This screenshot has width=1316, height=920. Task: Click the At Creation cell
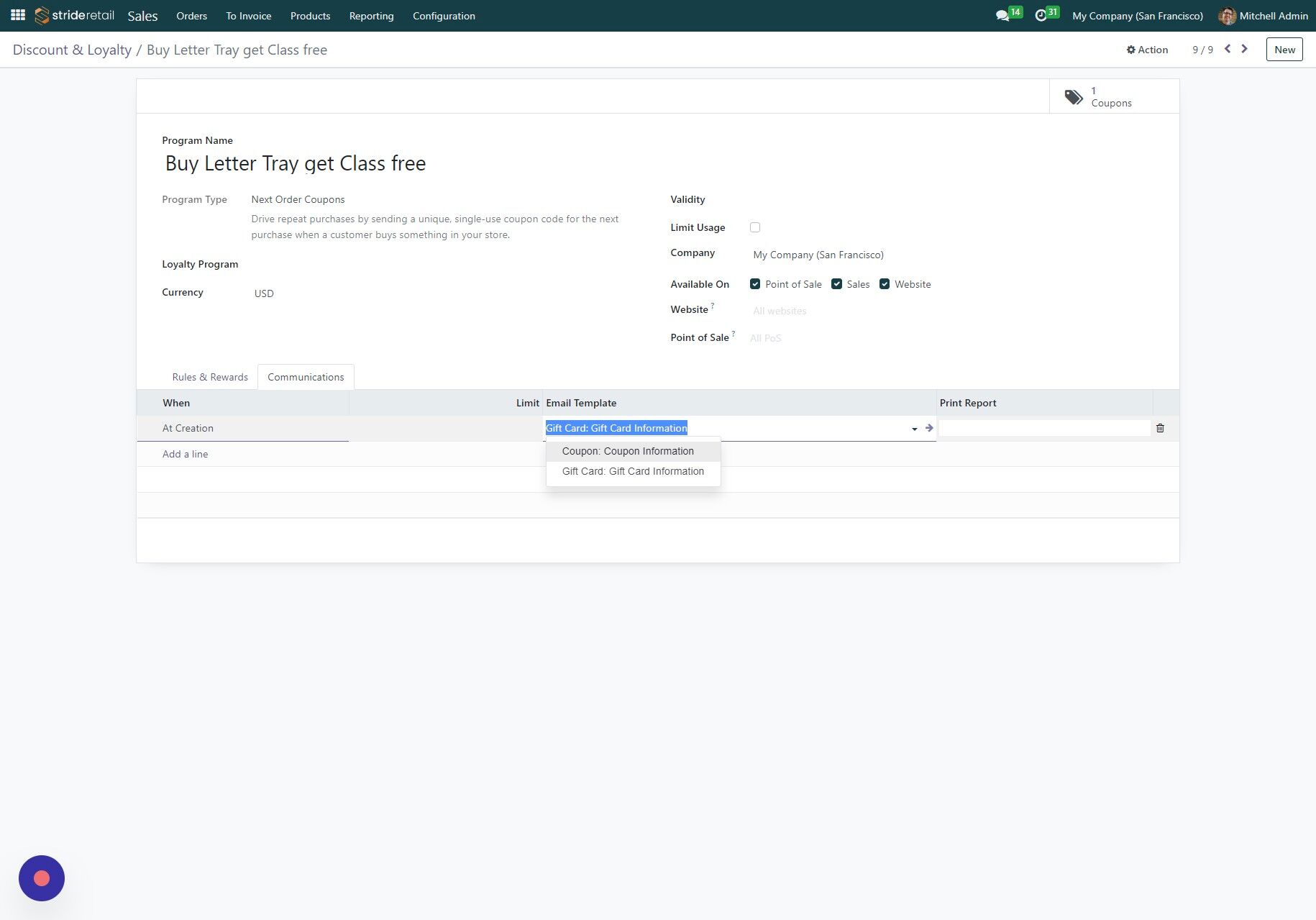[243, 428]
